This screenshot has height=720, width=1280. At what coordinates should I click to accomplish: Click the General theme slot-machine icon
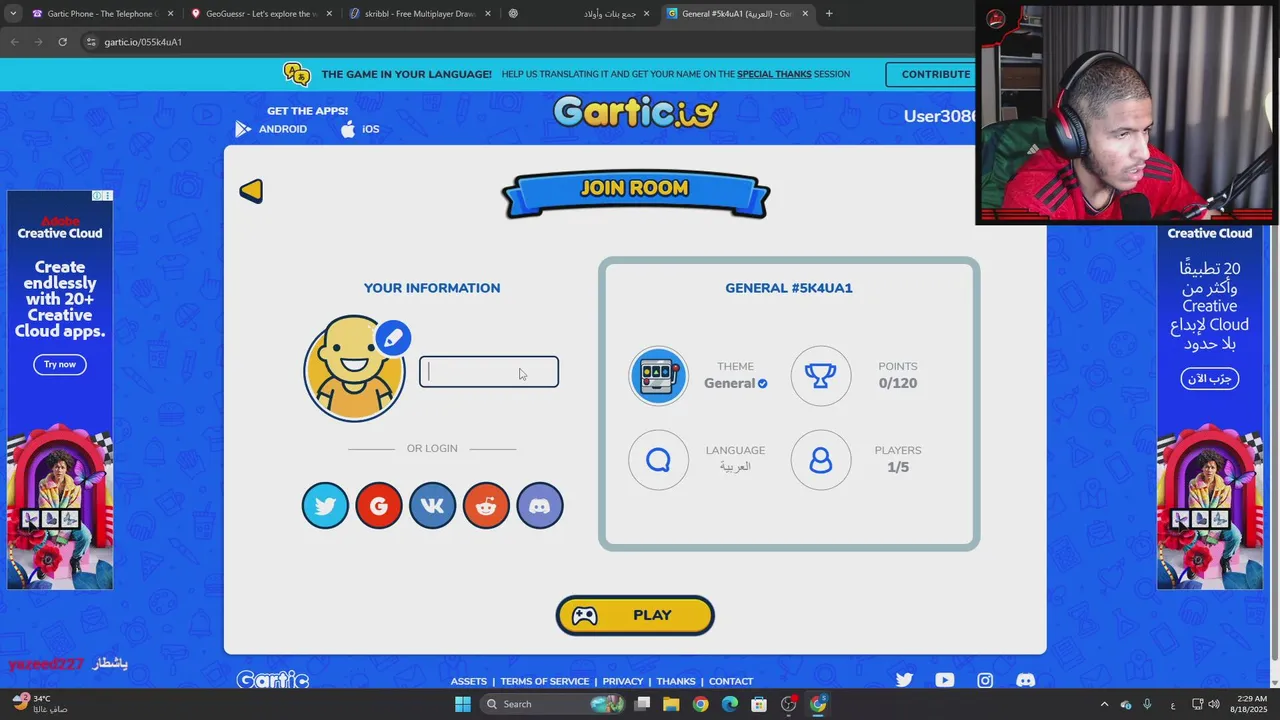pos(658,376)
